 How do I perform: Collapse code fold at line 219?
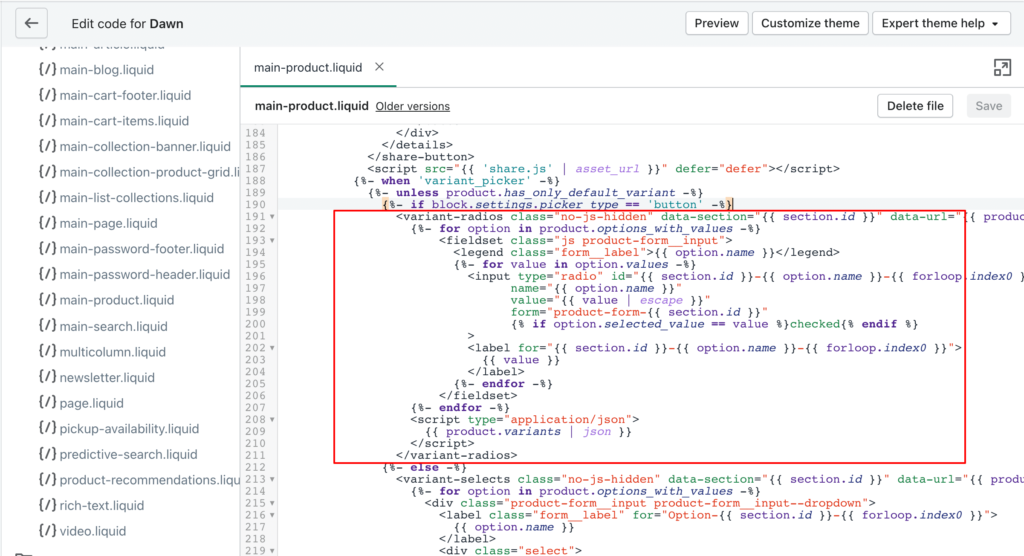click(x=272, y=551)
